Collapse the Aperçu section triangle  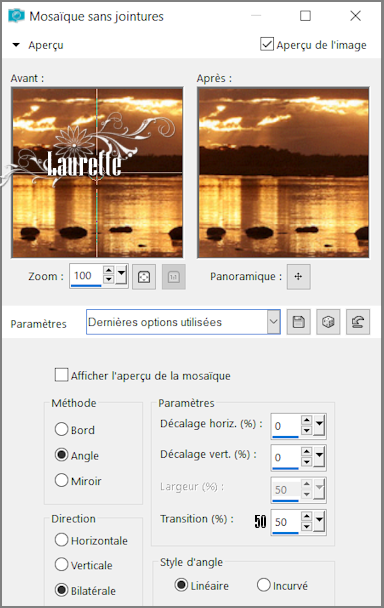pyautogui.click(x=16, y=45)
